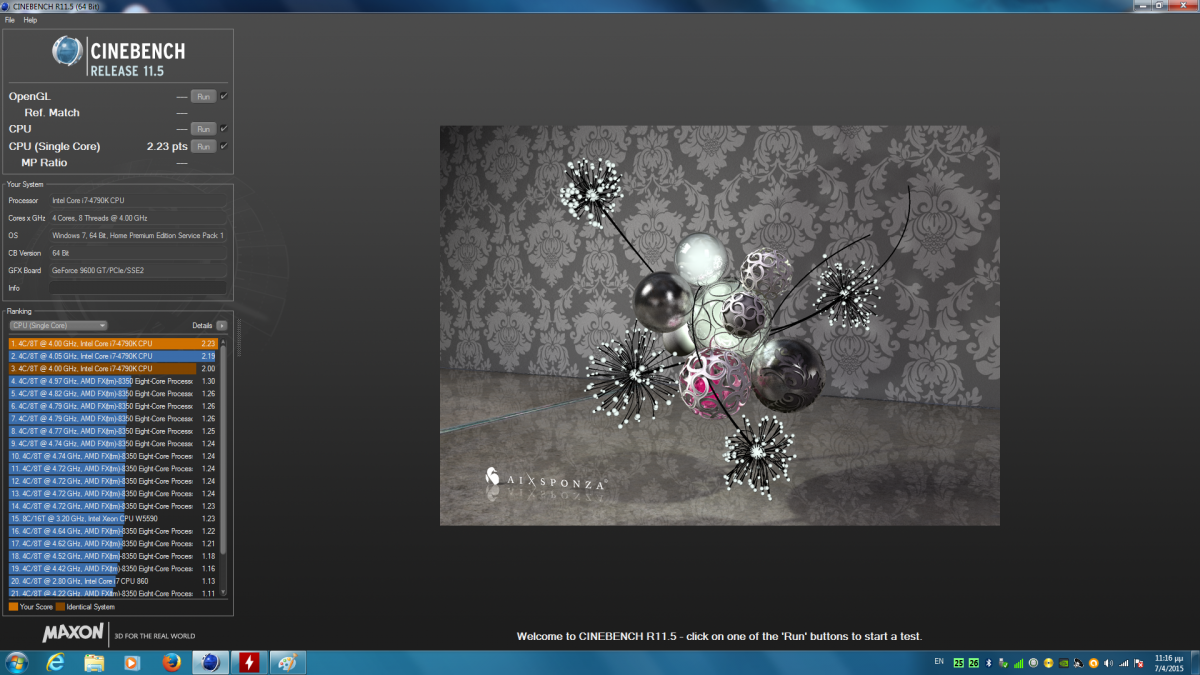1200x675 pixels.
Task: Switch to Paint taskbar button
Action: click(287, 662)
